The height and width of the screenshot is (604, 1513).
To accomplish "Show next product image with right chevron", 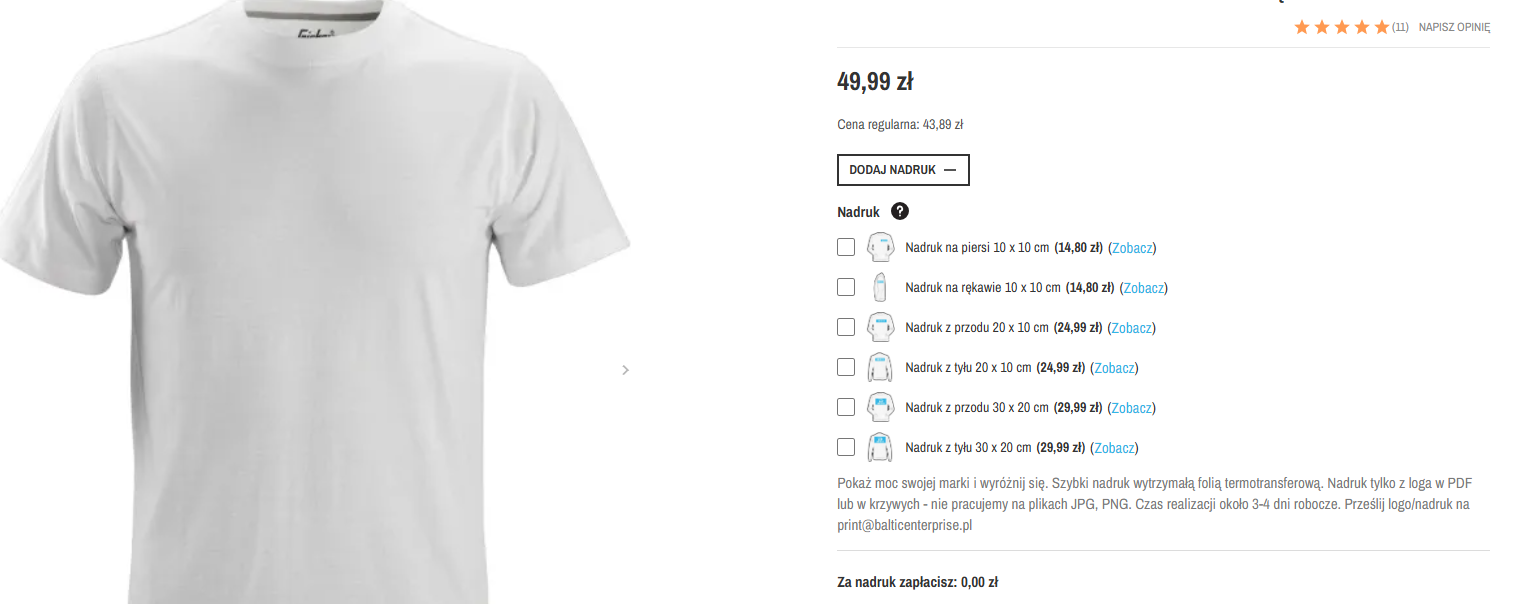I will pyautogui.click(x=626, y=370).
